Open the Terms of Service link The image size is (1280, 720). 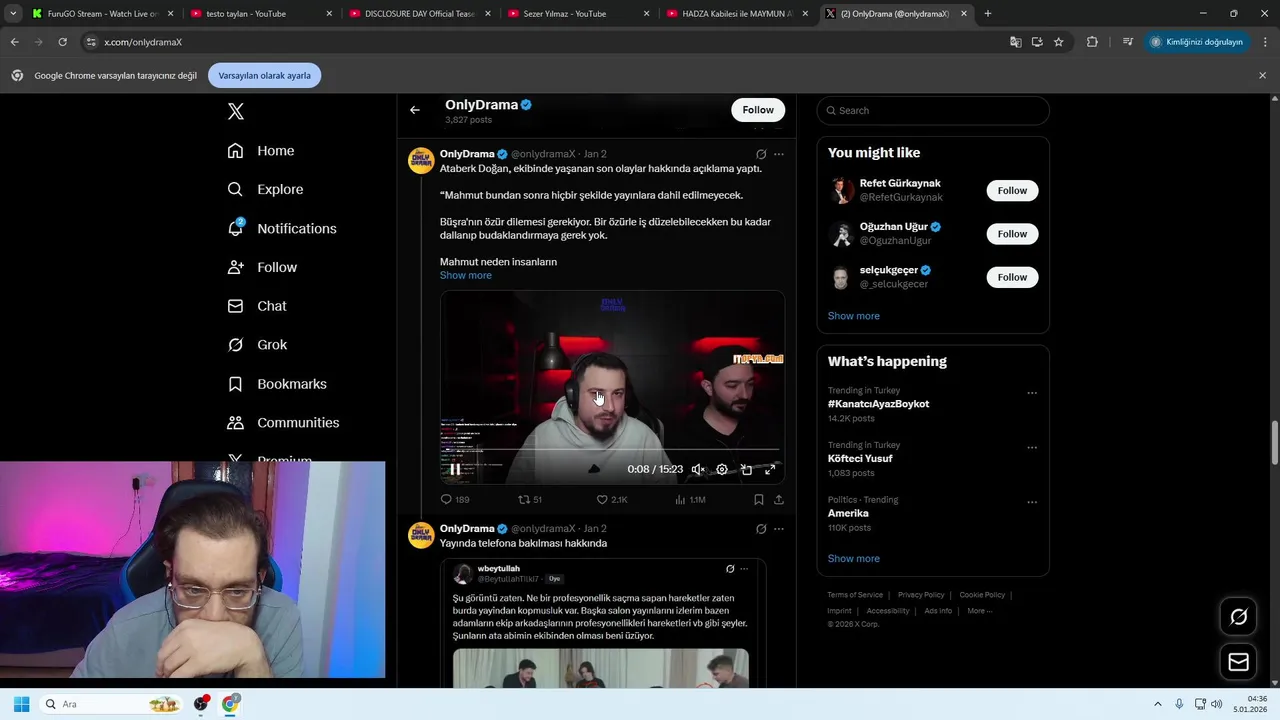(855, 595)
